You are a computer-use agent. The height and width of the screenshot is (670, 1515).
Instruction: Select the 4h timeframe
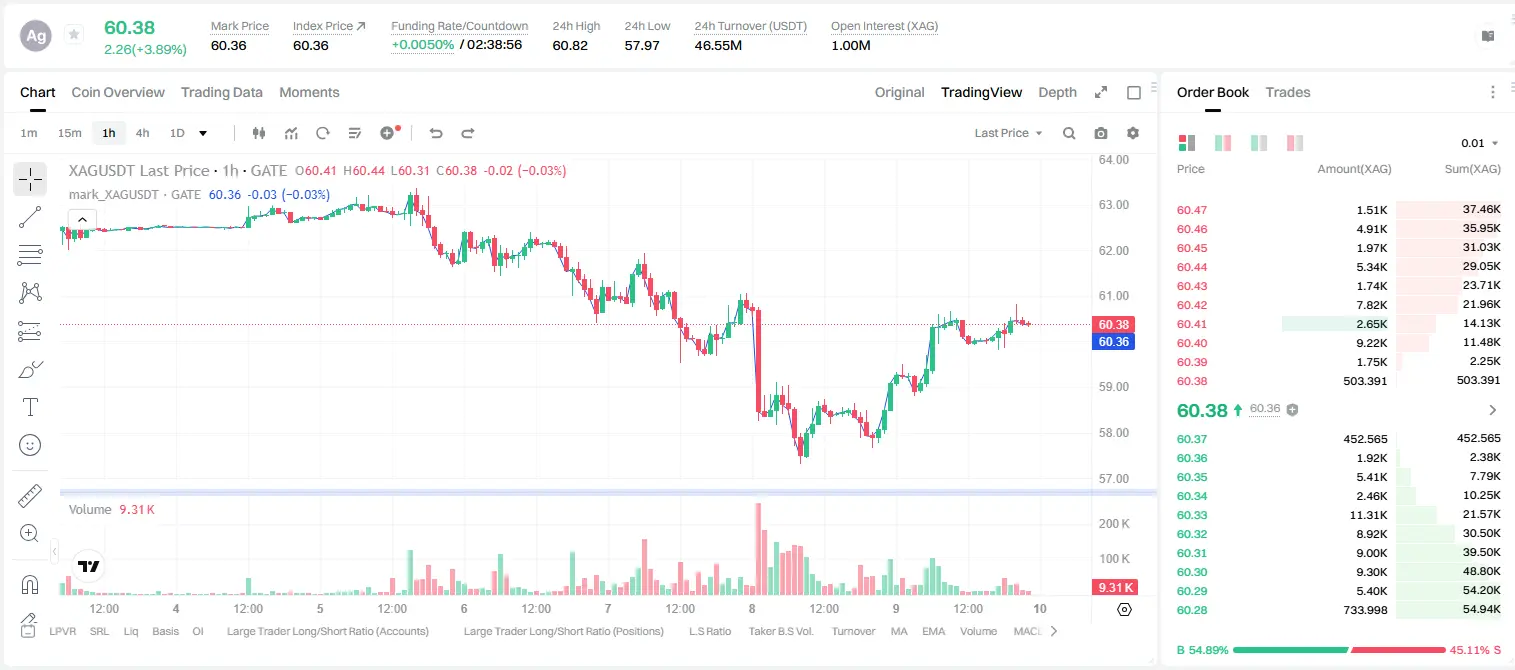(143, 133)
